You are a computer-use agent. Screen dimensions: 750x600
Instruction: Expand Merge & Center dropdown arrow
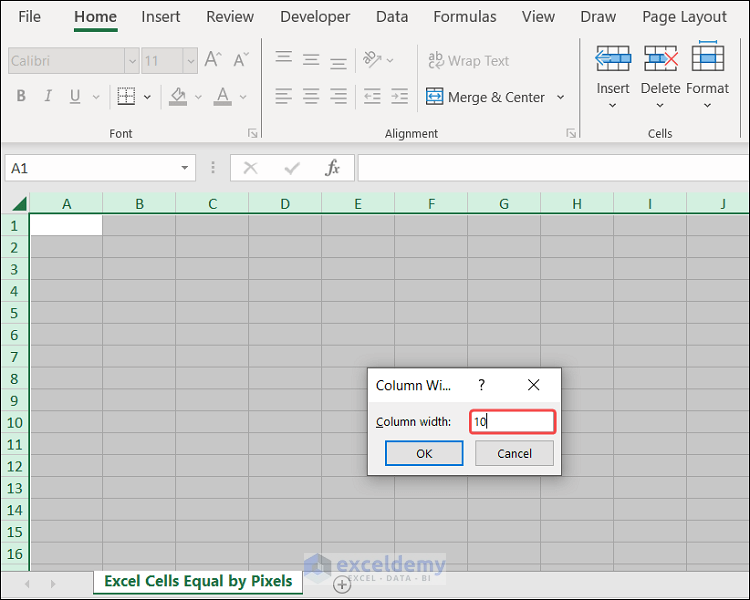click(x=561, y=97)
